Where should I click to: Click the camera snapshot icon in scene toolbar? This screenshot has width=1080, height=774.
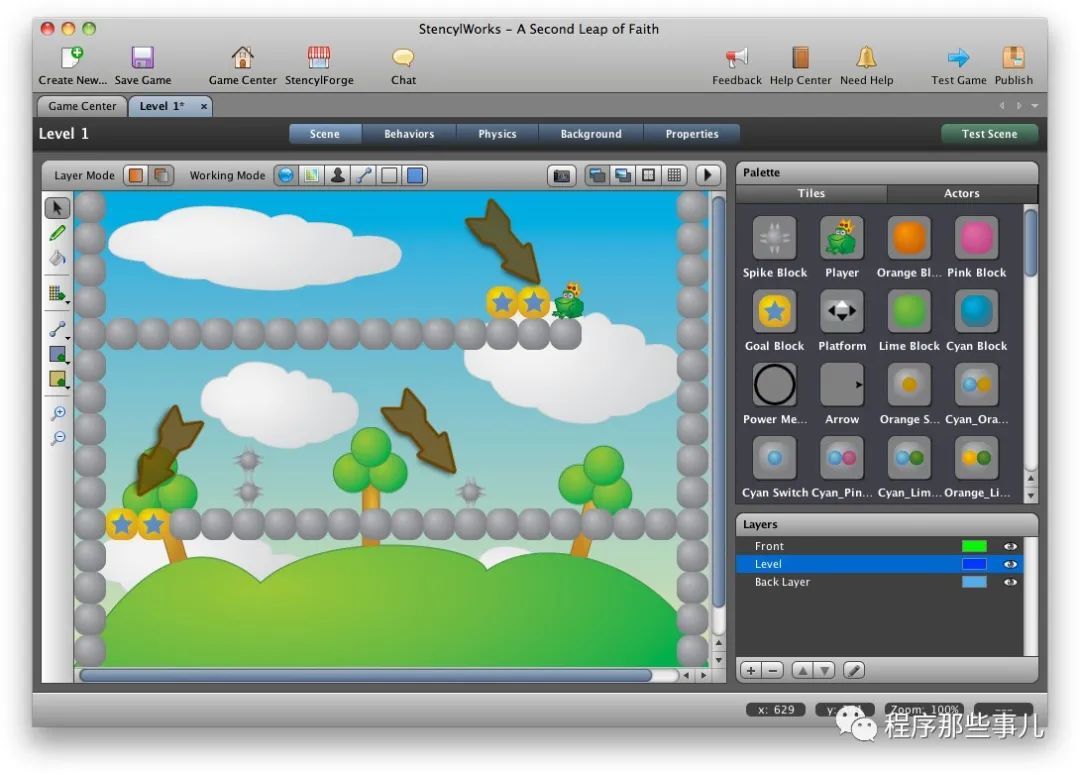coord(562,176)
